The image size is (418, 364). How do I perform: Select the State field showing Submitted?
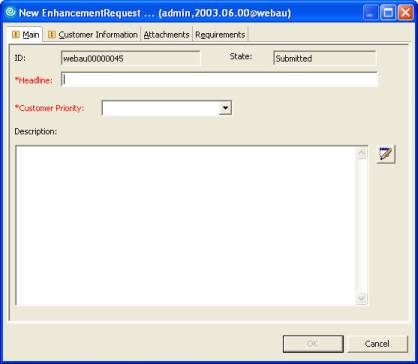(324, 58)
